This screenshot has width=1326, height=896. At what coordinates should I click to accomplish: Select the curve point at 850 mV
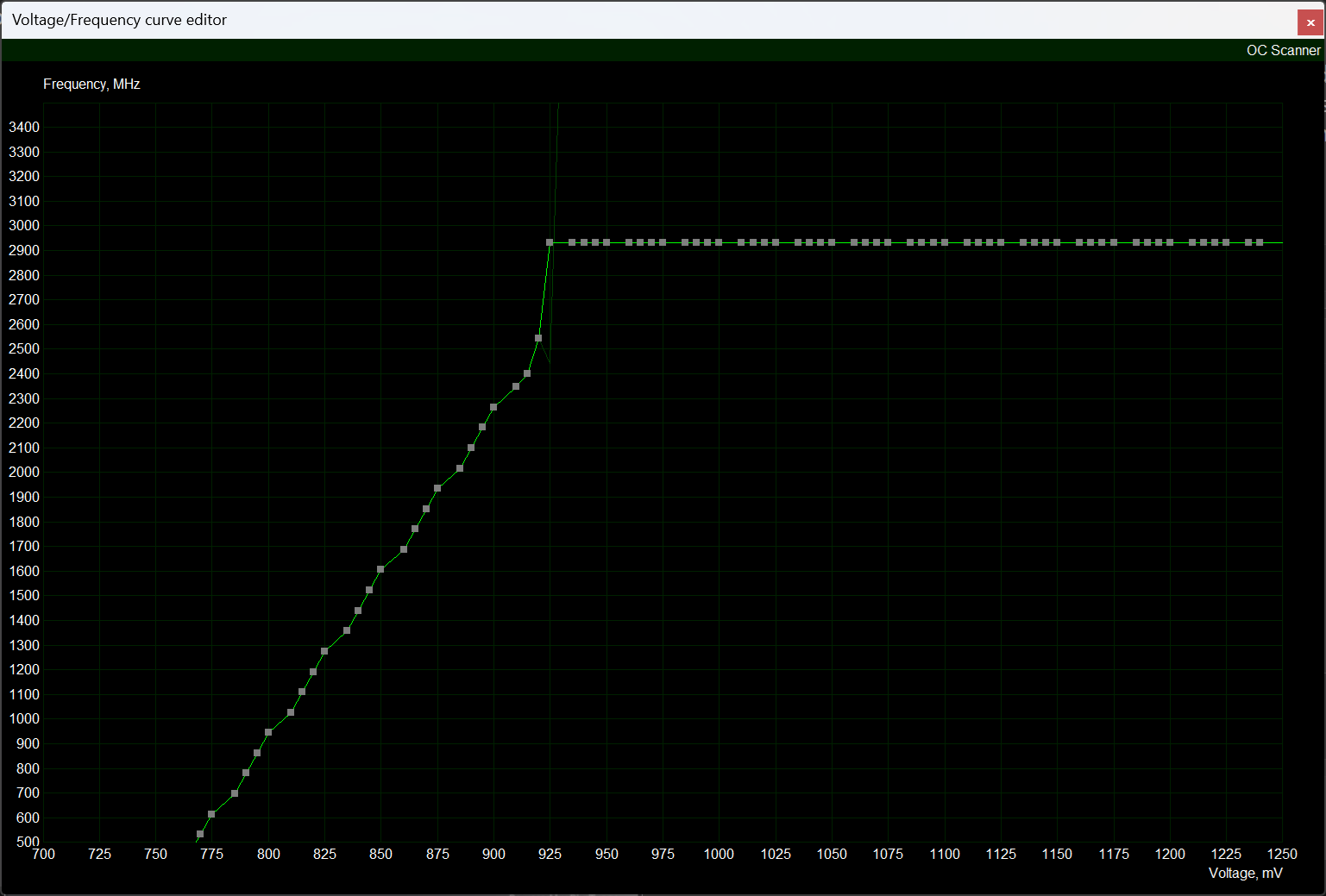pyautogui.click(x=380, y=569)
